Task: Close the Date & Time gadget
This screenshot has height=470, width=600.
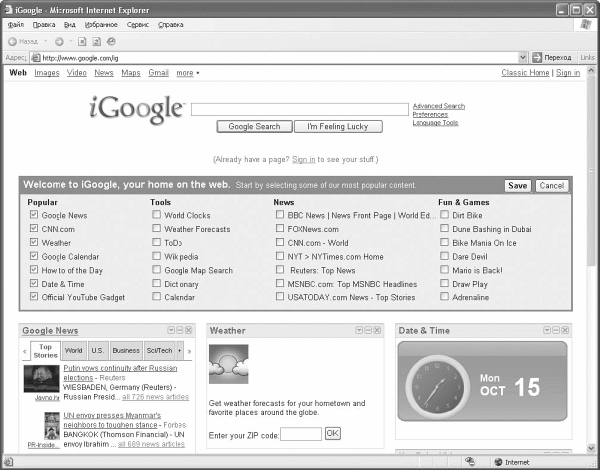Action: [x=567, y=330]
